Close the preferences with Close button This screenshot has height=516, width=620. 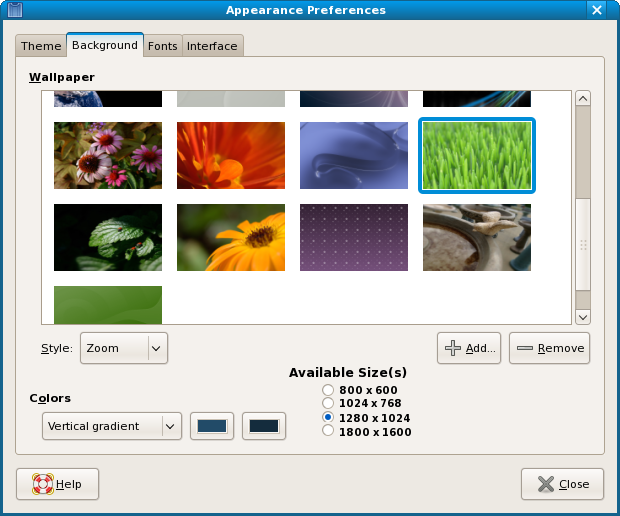[x=562, y=484]
